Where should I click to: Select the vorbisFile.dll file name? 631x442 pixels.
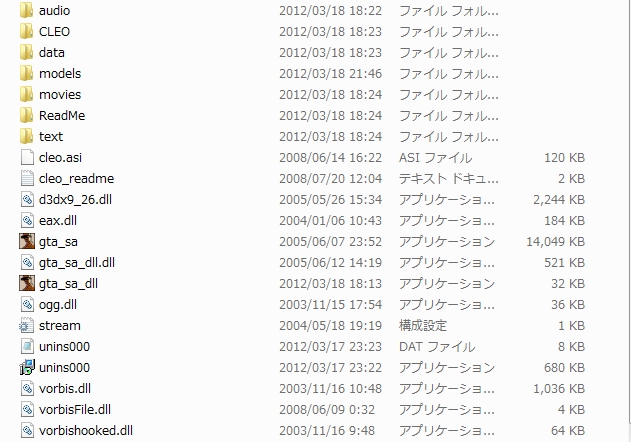click(75, 409)
